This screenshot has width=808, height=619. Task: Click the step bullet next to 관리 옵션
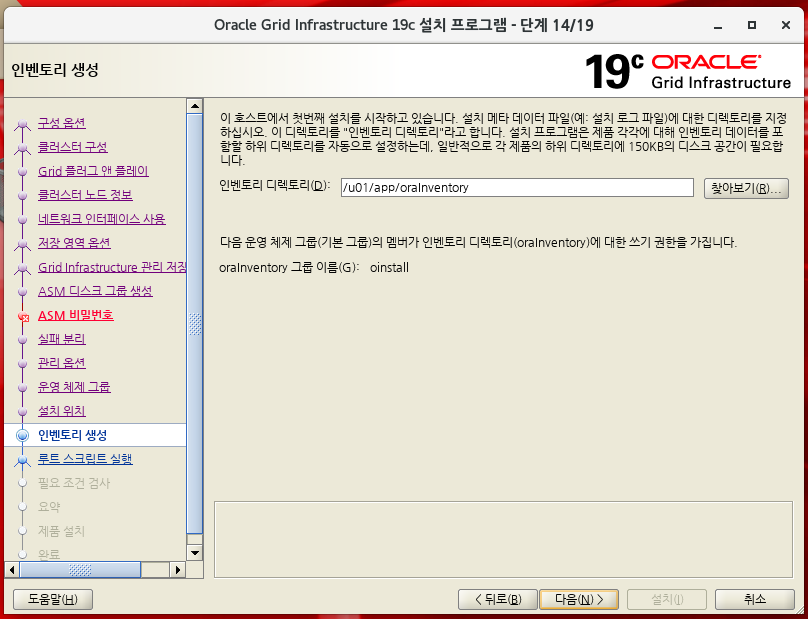tap(22, 364)
